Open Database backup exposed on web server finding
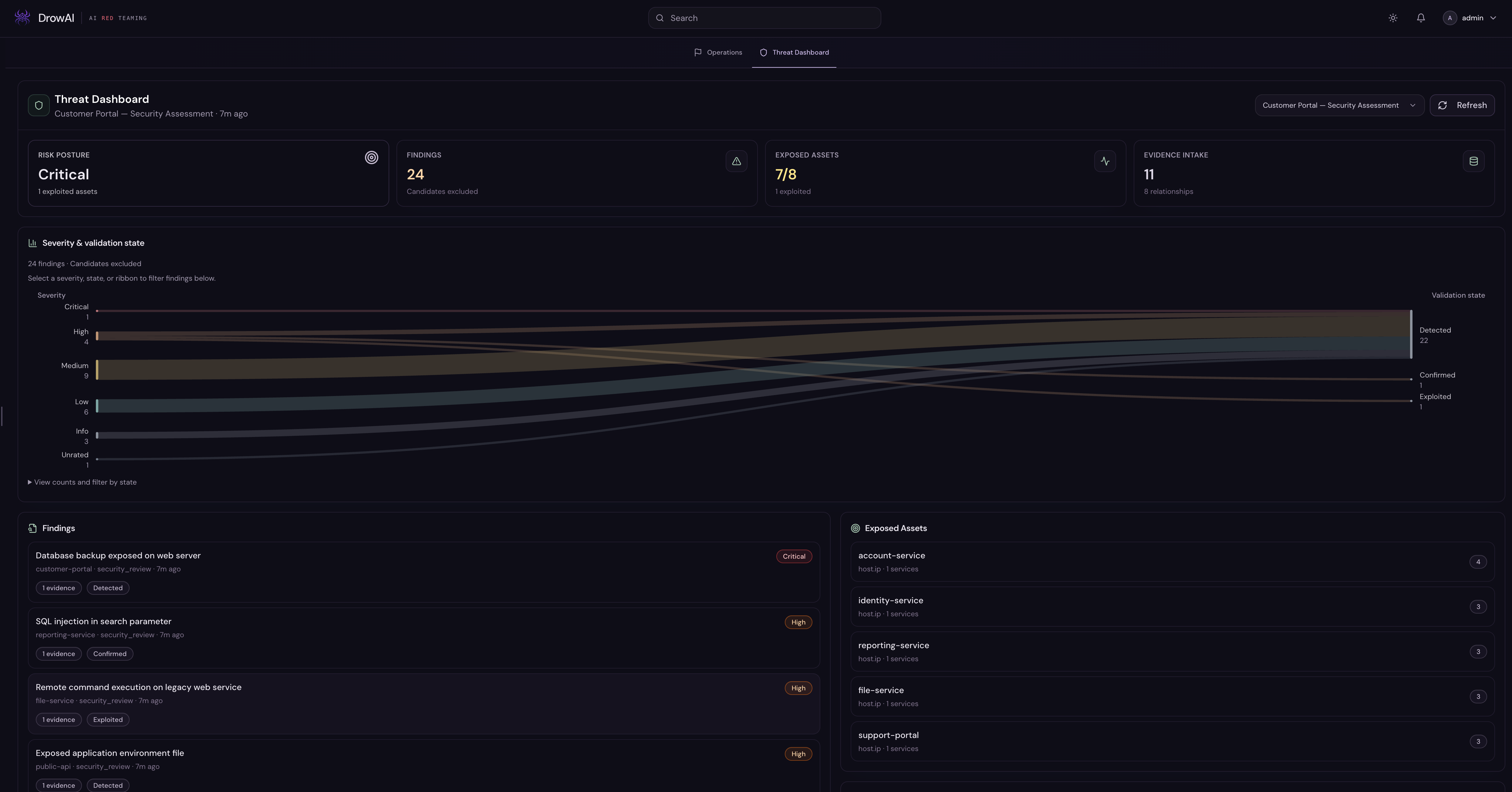 click(x=424, y=572)
